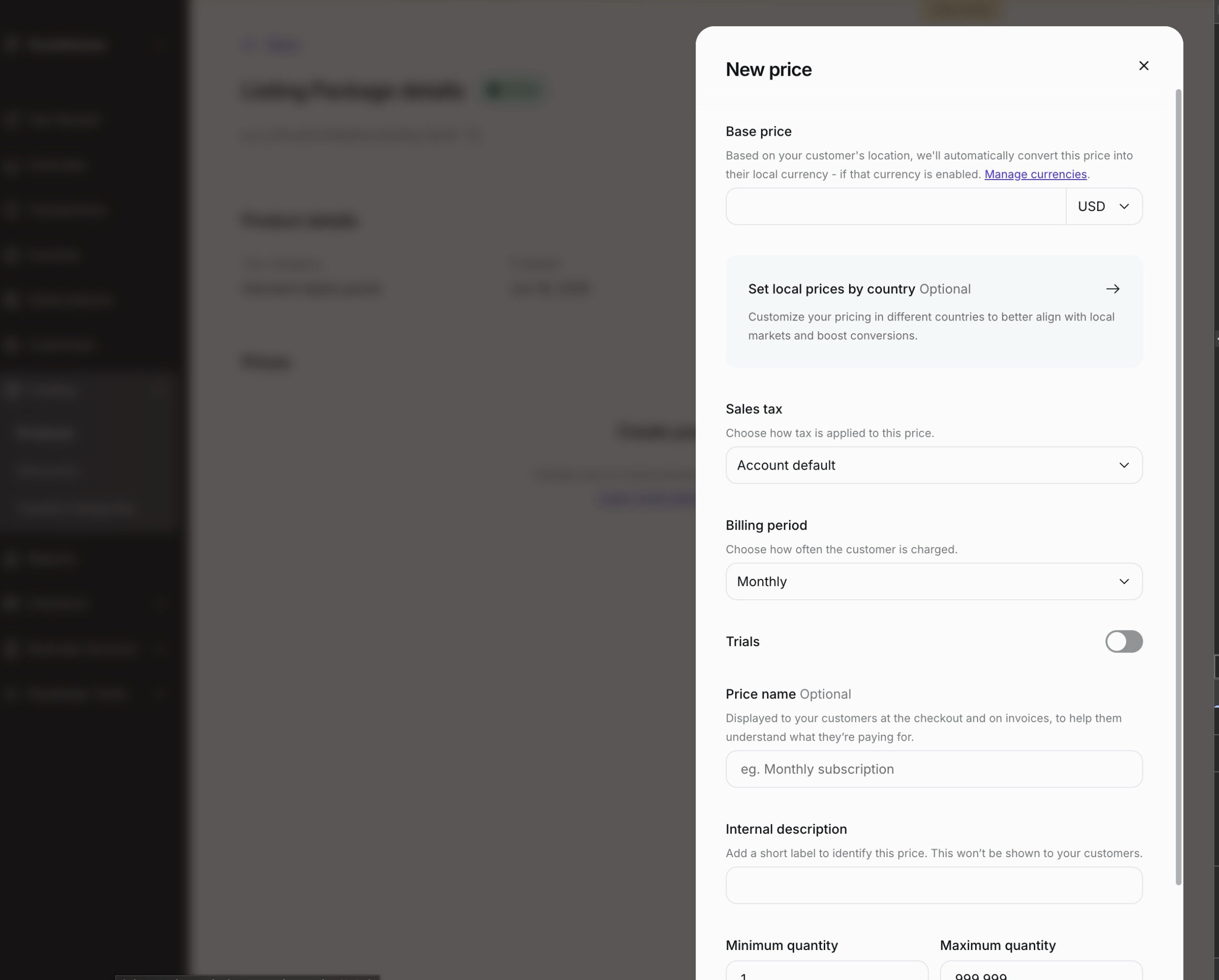The width and height of the screenshot is (1219, 980).
Task: Click the Internal description text field
Action: [x=933, y=885]
